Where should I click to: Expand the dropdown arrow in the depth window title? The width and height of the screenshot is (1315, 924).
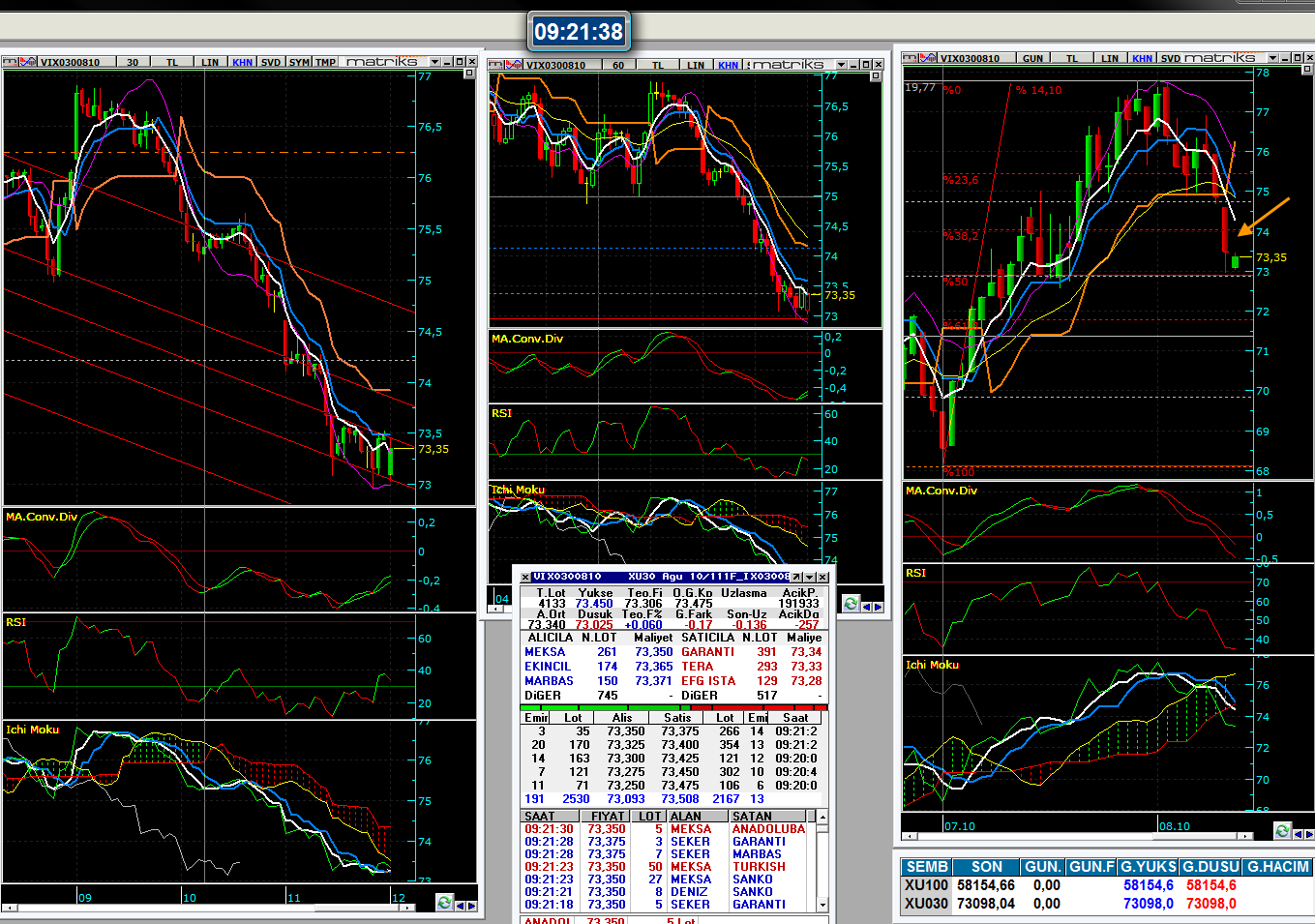tap(810, 578)
